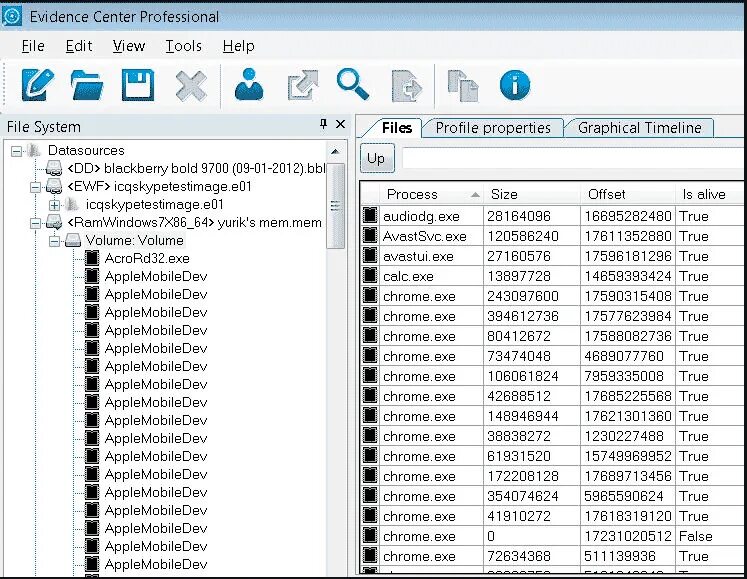Select audiodg.exe process row
The height and width of the screenshot is (579, 747).
(x=553, y=216)
